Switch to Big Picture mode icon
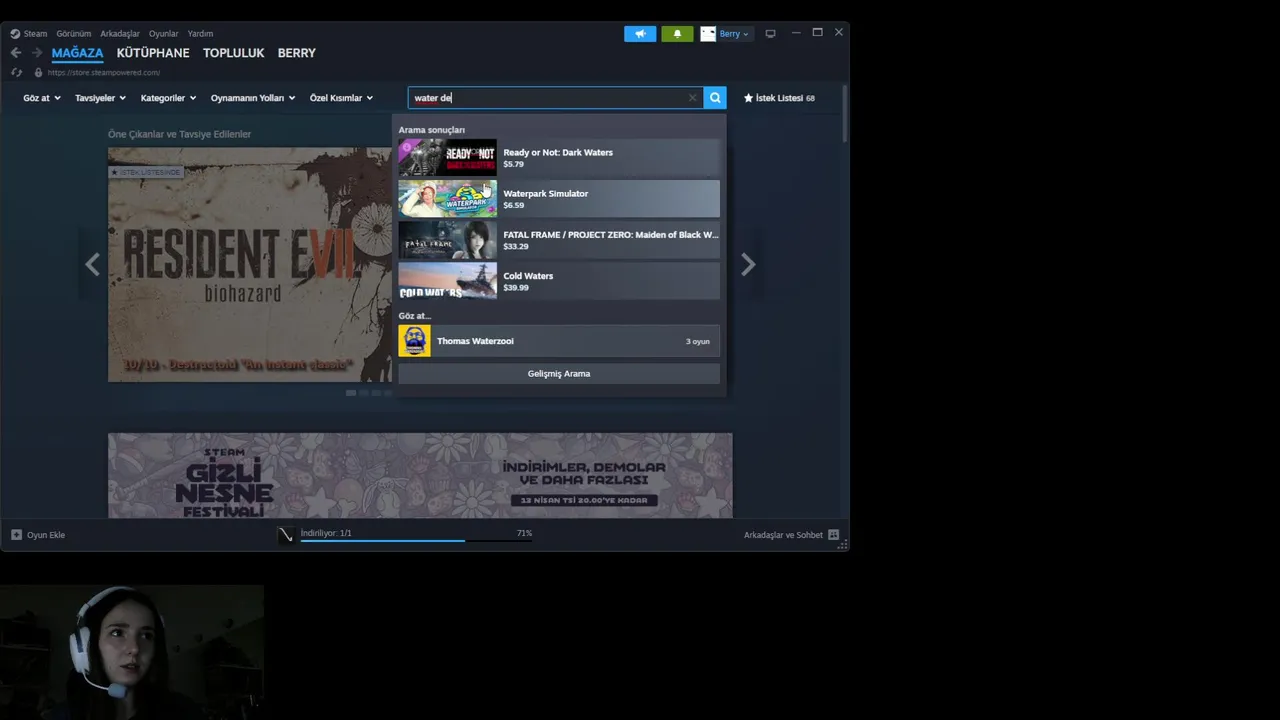 (x=770, y=33)
